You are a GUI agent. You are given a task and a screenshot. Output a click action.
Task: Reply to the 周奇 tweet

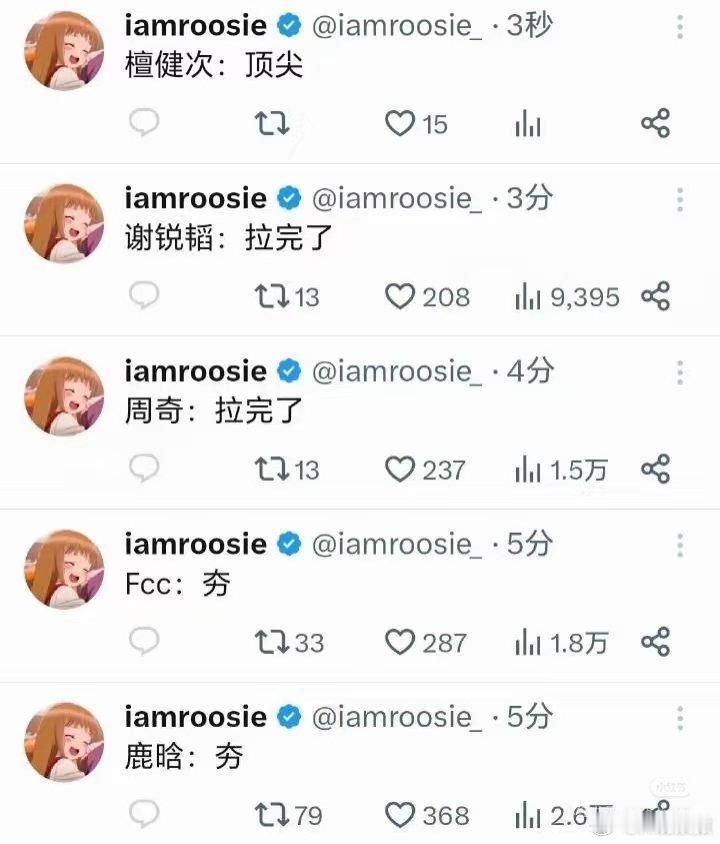[x=144, y=468]
